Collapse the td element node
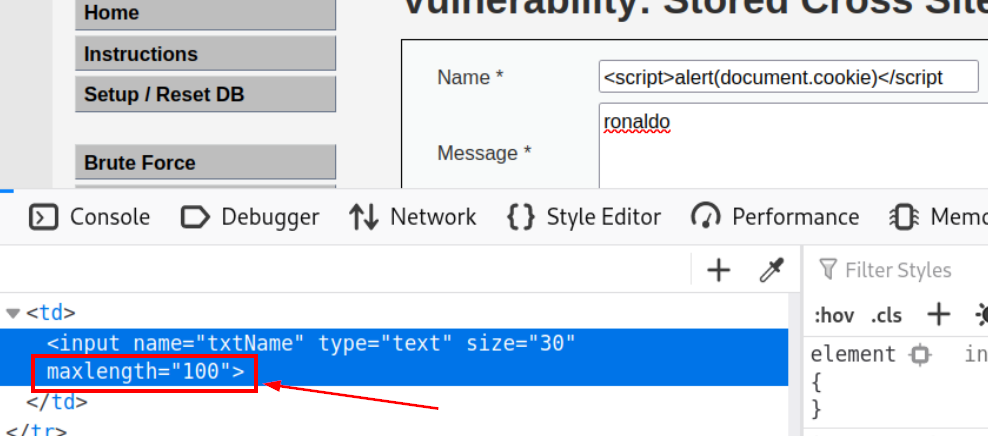 [13, 313]
